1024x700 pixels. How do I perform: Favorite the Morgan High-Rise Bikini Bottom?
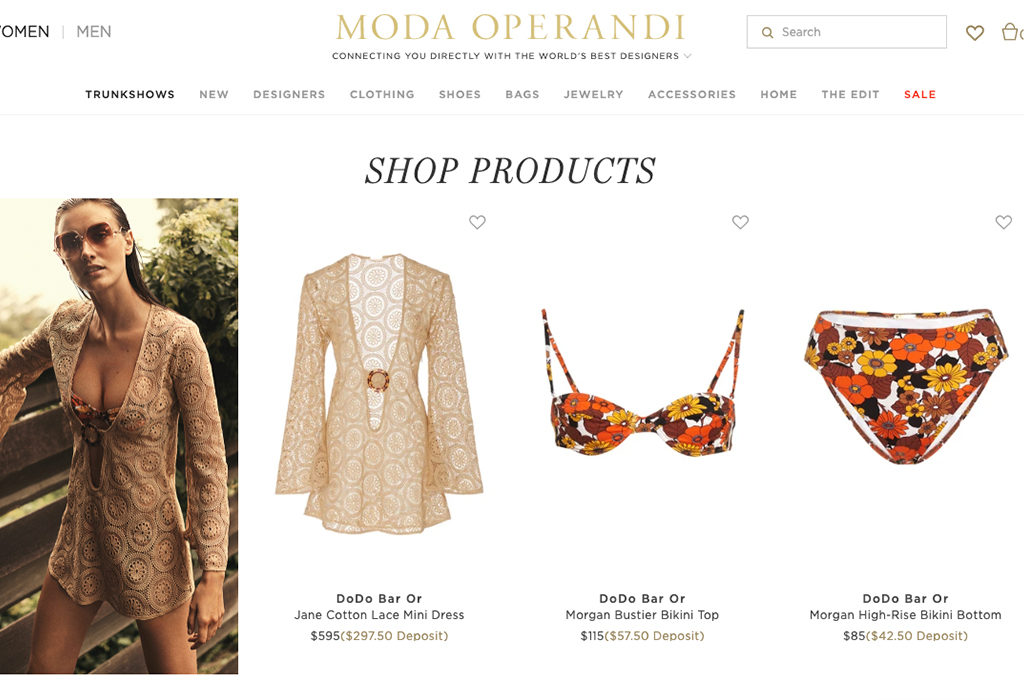pos(1004,222)
